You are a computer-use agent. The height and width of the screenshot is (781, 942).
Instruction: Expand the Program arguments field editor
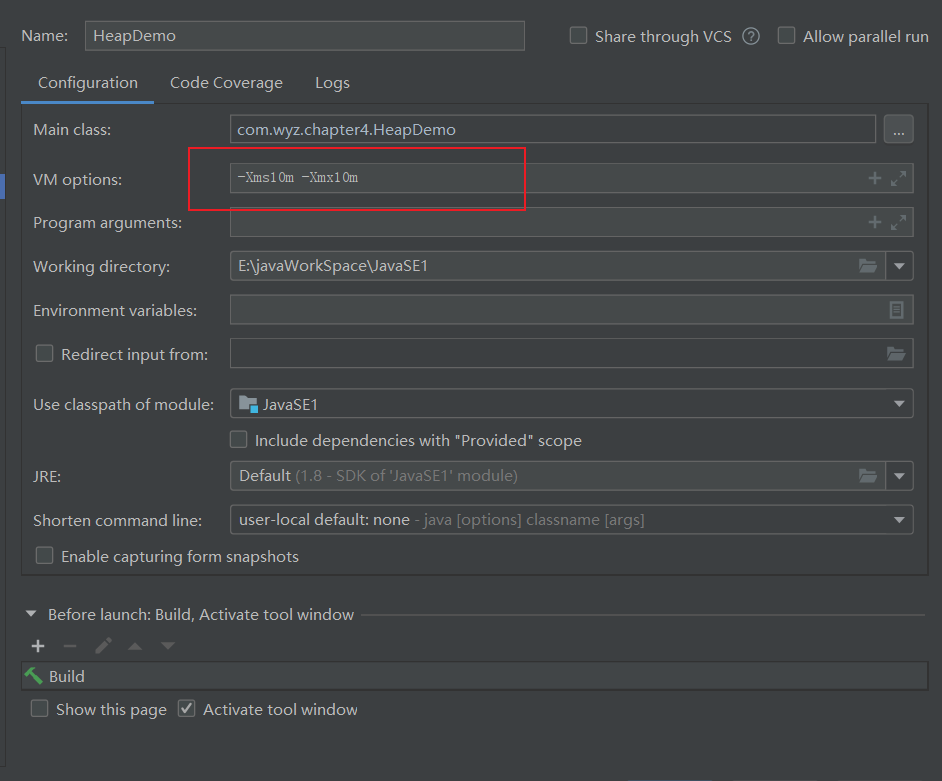point(898,223)
